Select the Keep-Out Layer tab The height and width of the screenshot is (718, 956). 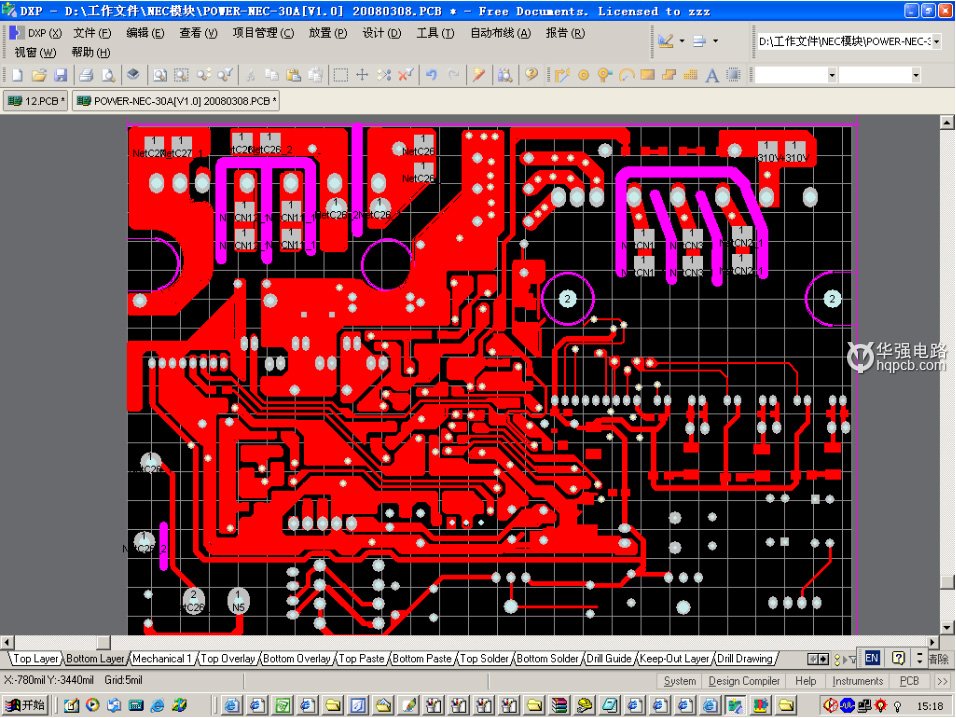pyautogui.click(x=675, y=658)
